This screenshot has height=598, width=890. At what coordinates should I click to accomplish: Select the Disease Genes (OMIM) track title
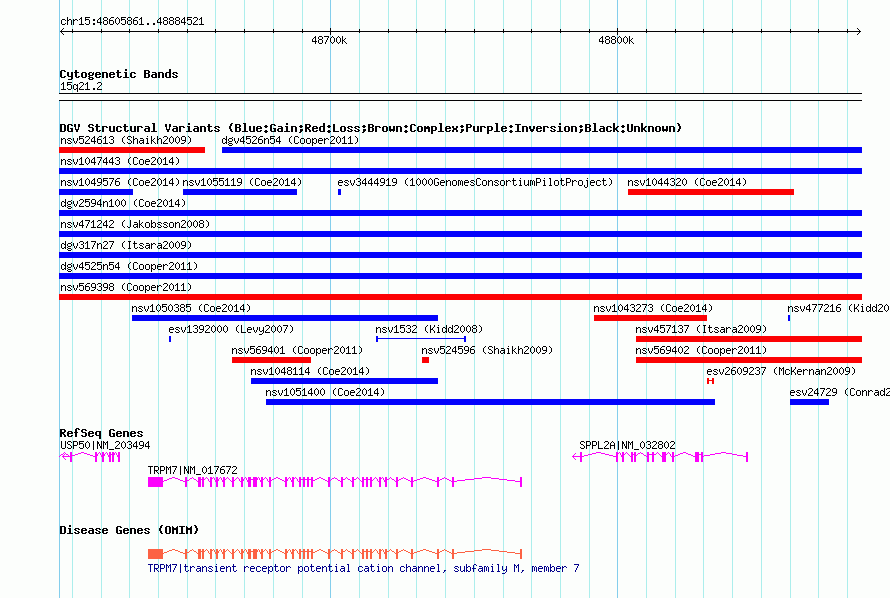pyautogui.click(x=129, y=530)
